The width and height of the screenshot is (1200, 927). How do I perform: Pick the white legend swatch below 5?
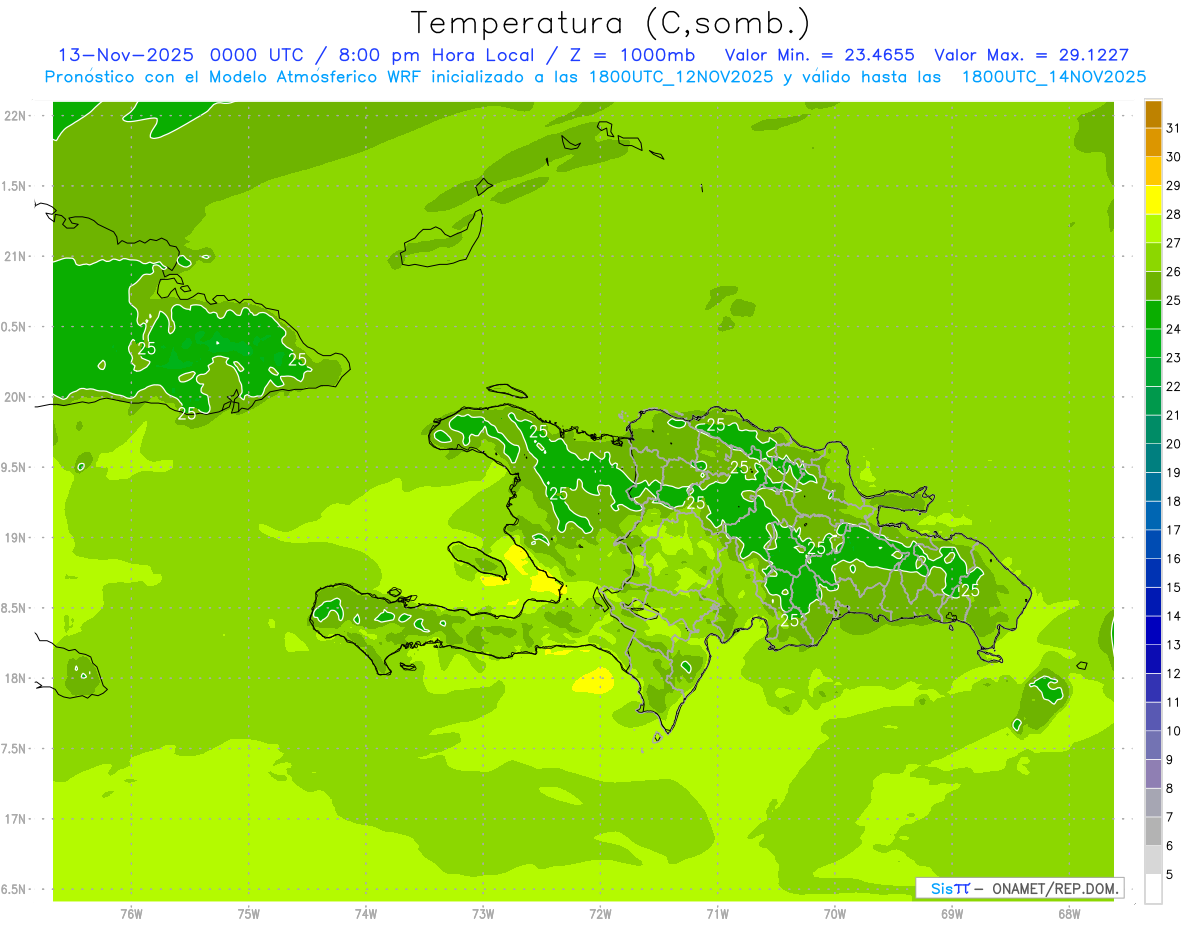tap(1153, 889)
